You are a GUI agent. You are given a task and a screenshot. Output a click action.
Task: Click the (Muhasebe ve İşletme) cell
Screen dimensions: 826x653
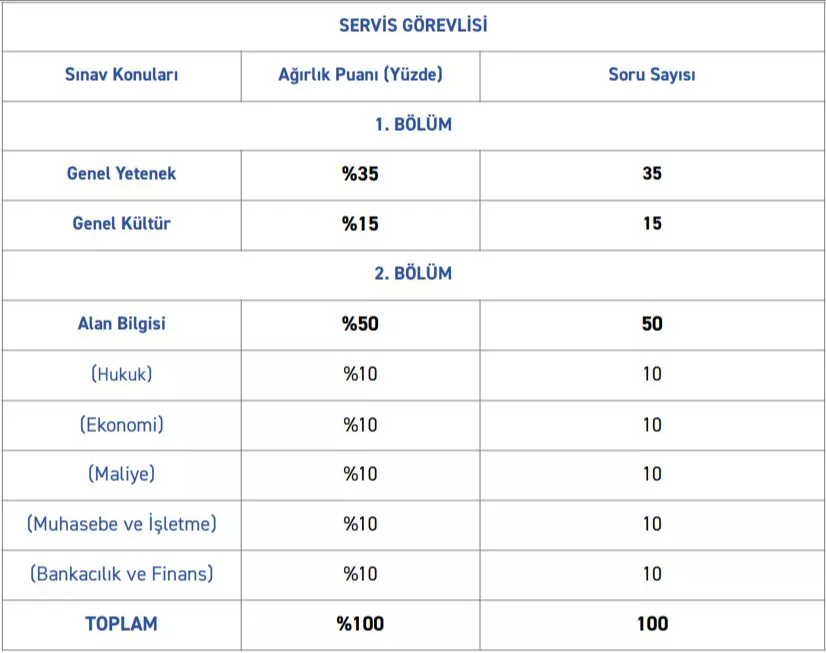122,525
